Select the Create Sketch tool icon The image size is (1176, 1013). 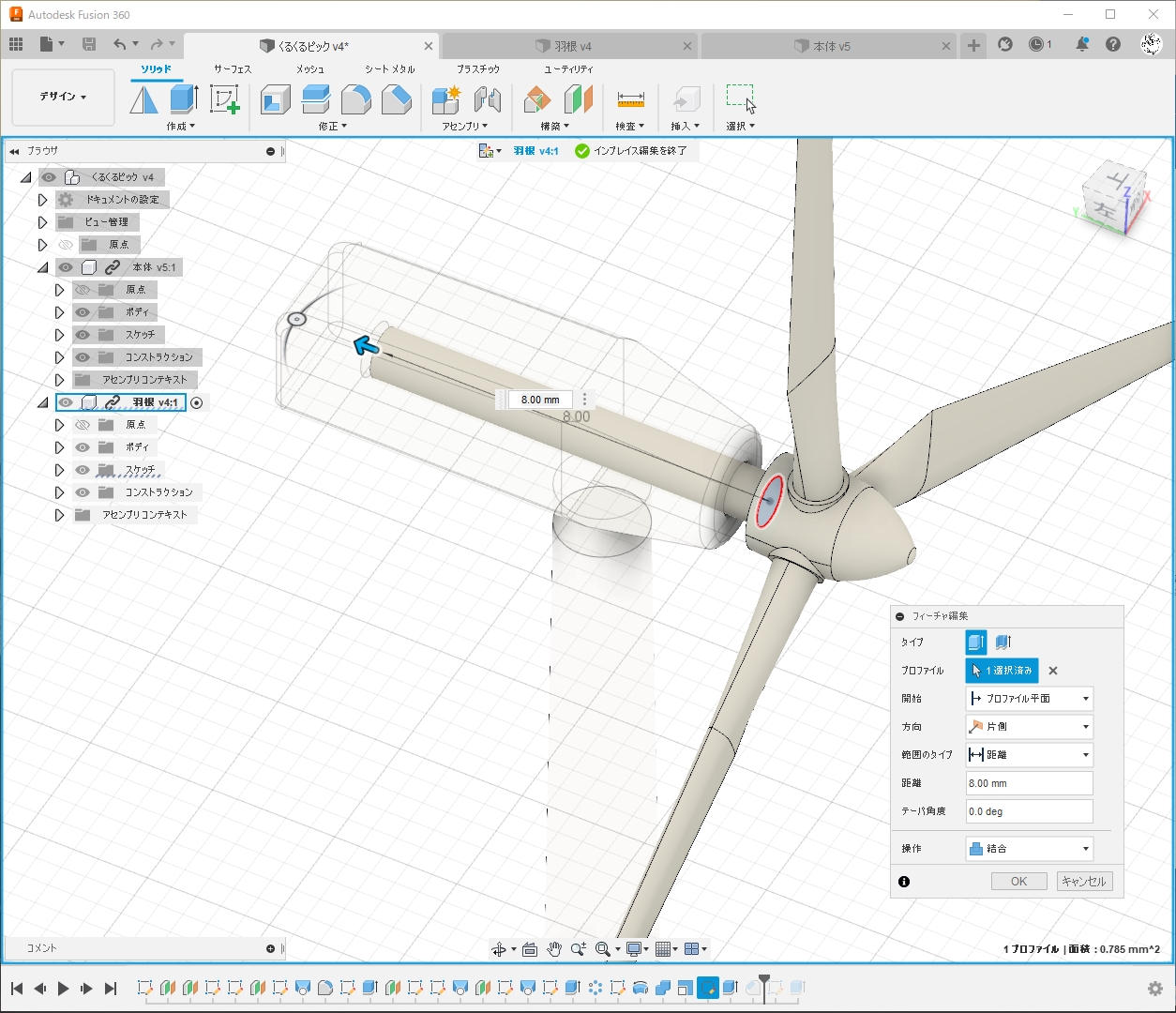pos(224,99)
